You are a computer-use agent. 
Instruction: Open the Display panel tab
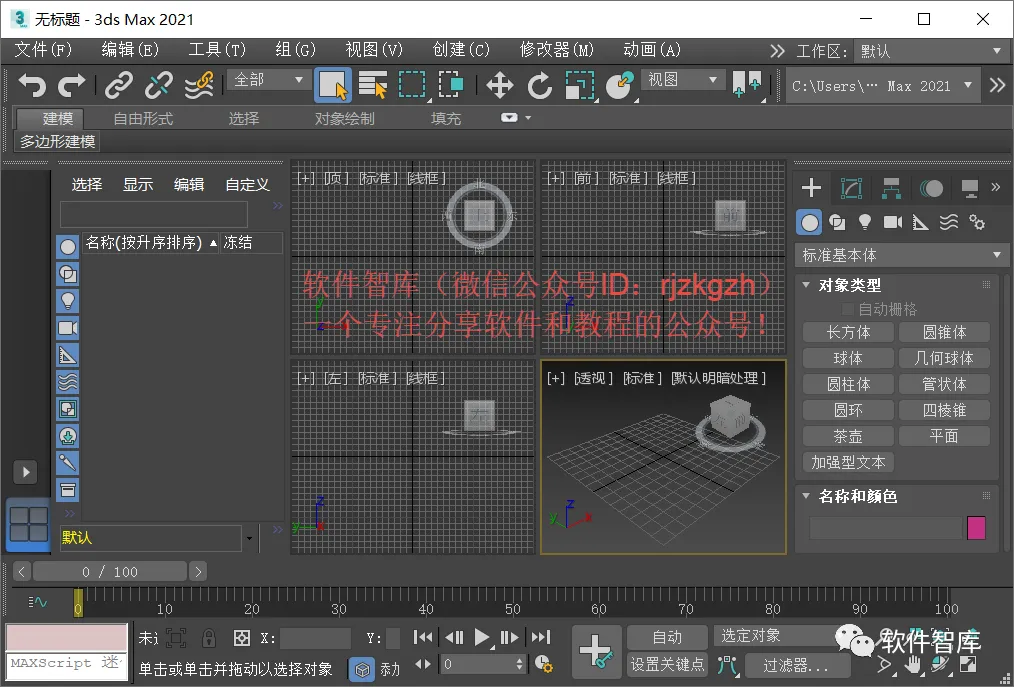(x=969, y=188)
